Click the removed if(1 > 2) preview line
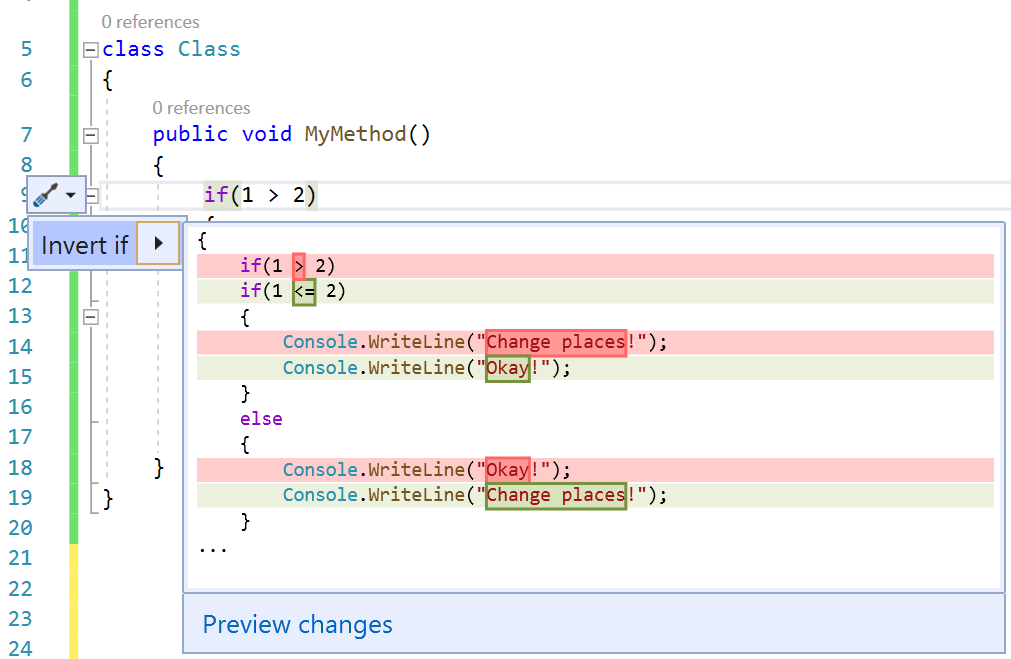Image resolution: width=1011 pixels, height=659 pixels. [595, 266]
